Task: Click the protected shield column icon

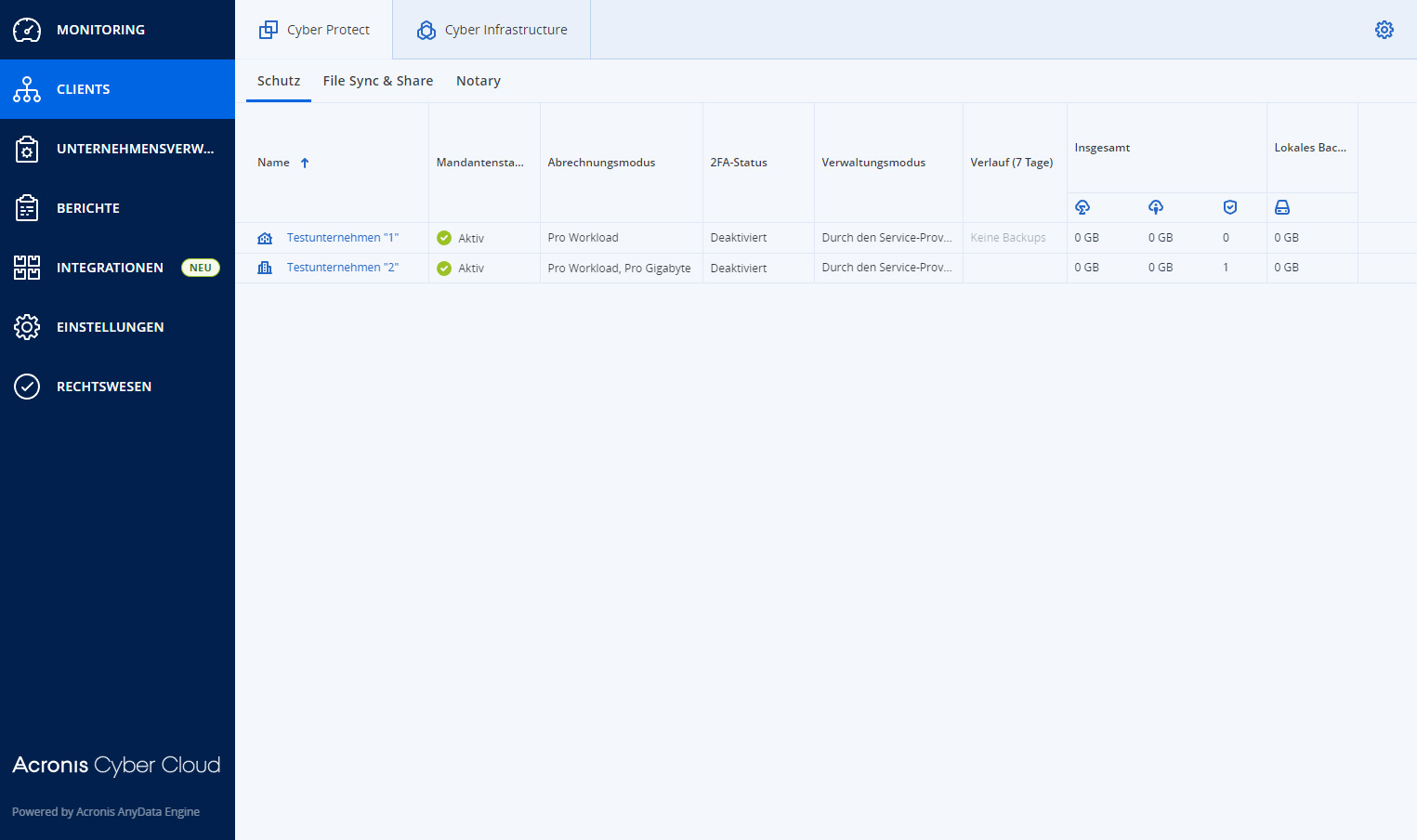Action: [1229, 207]
